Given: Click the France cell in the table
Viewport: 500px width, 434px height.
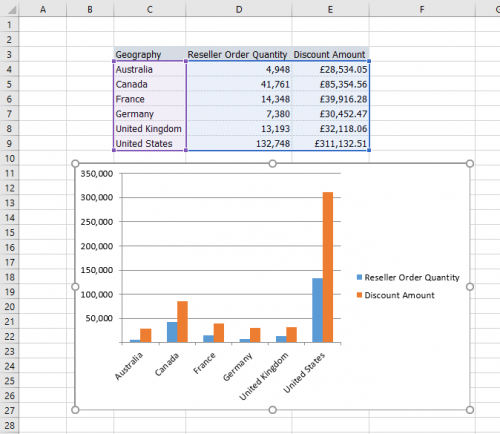Looking at the screenshot, I should click(x=149, y=99).
